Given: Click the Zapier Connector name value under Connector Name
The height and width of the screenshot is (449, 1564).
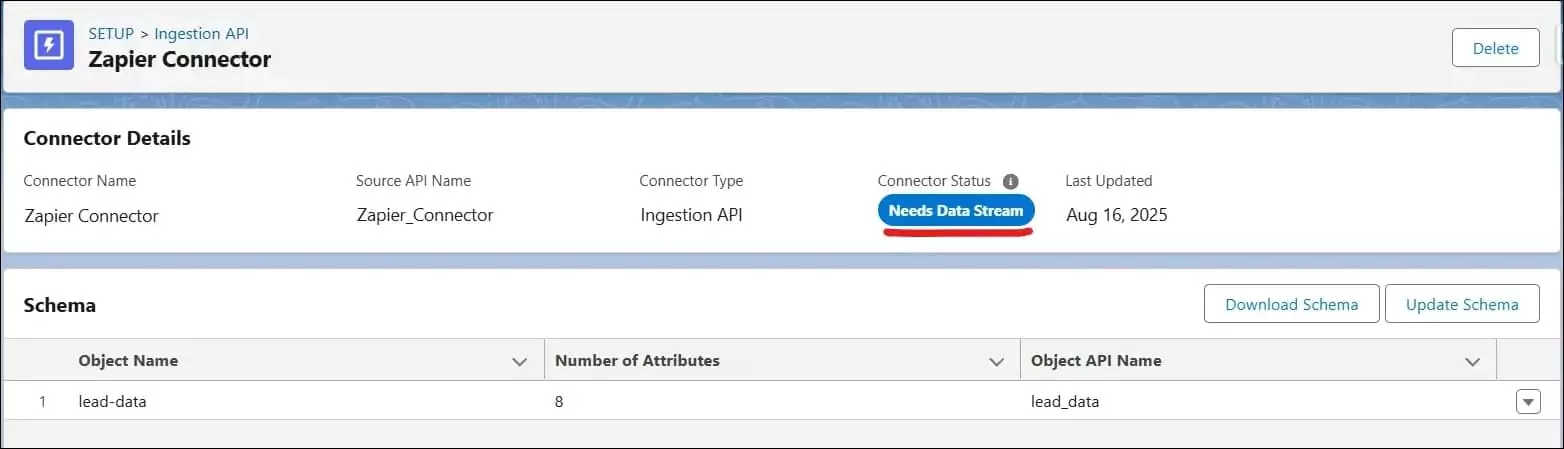Looking at the screenshot, I should coord(91,215).
